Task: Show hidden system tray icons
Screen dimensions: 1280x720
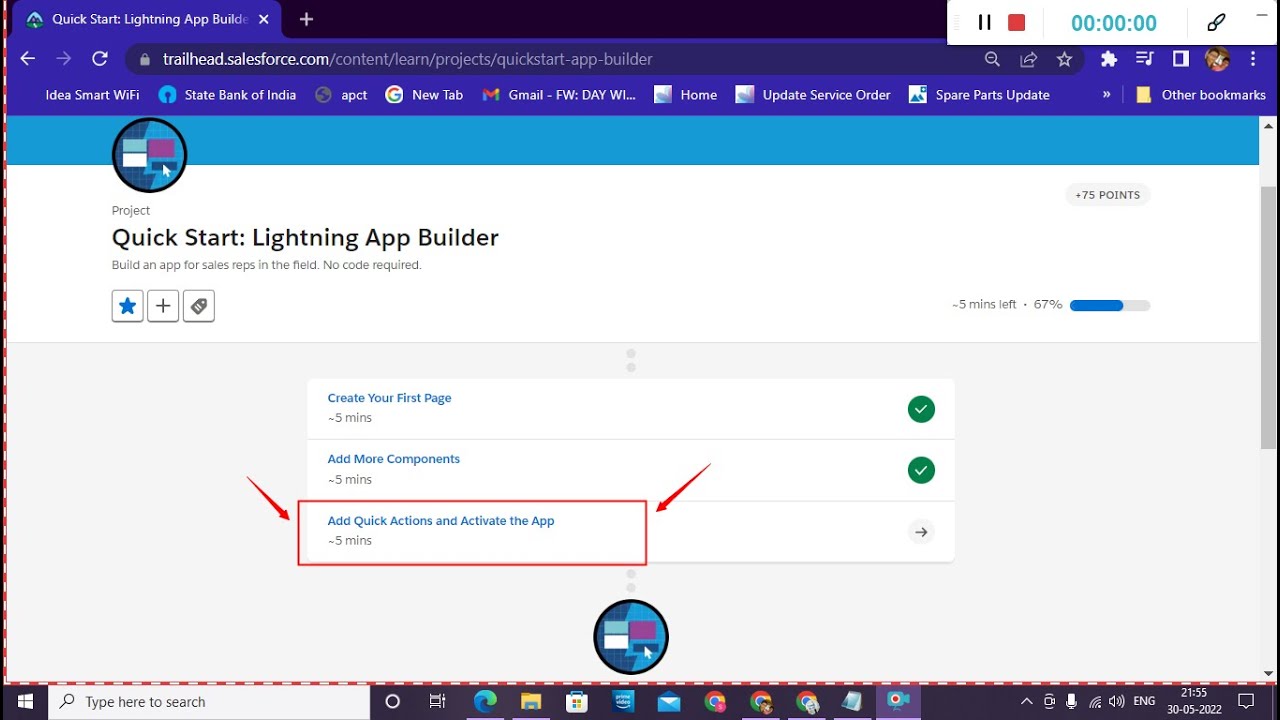Action: click(1026, 702)
